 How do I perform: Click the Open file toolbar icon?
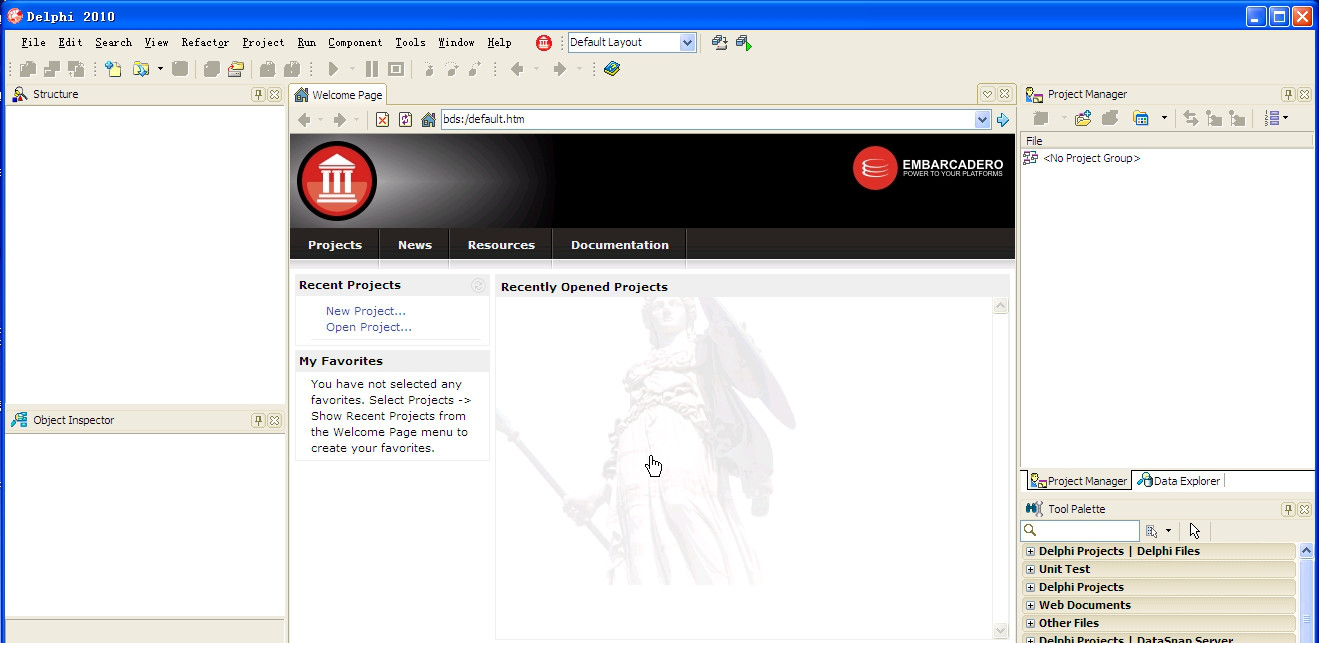140,69
